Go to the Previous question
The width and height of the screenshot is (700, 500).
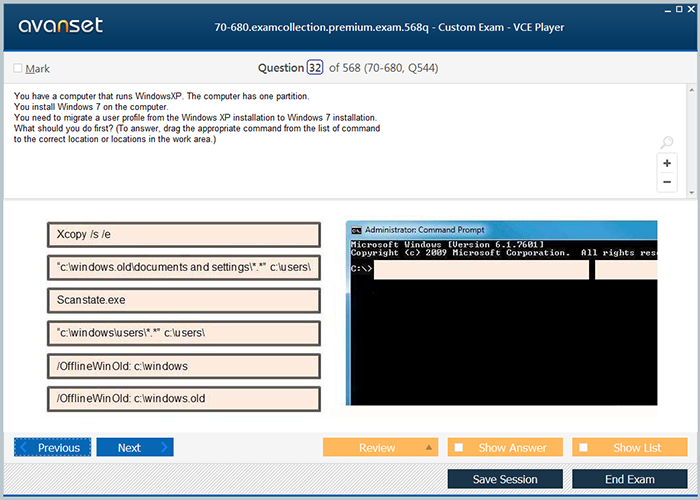click(52, 447)
